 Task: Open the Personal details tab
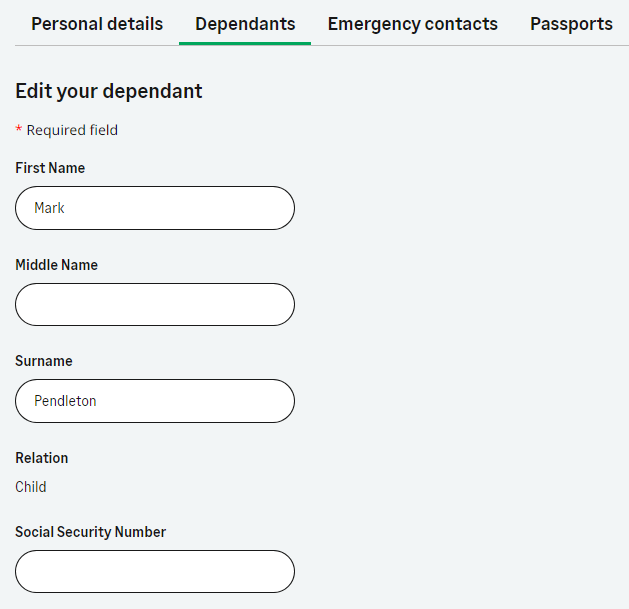pos(97,24)
